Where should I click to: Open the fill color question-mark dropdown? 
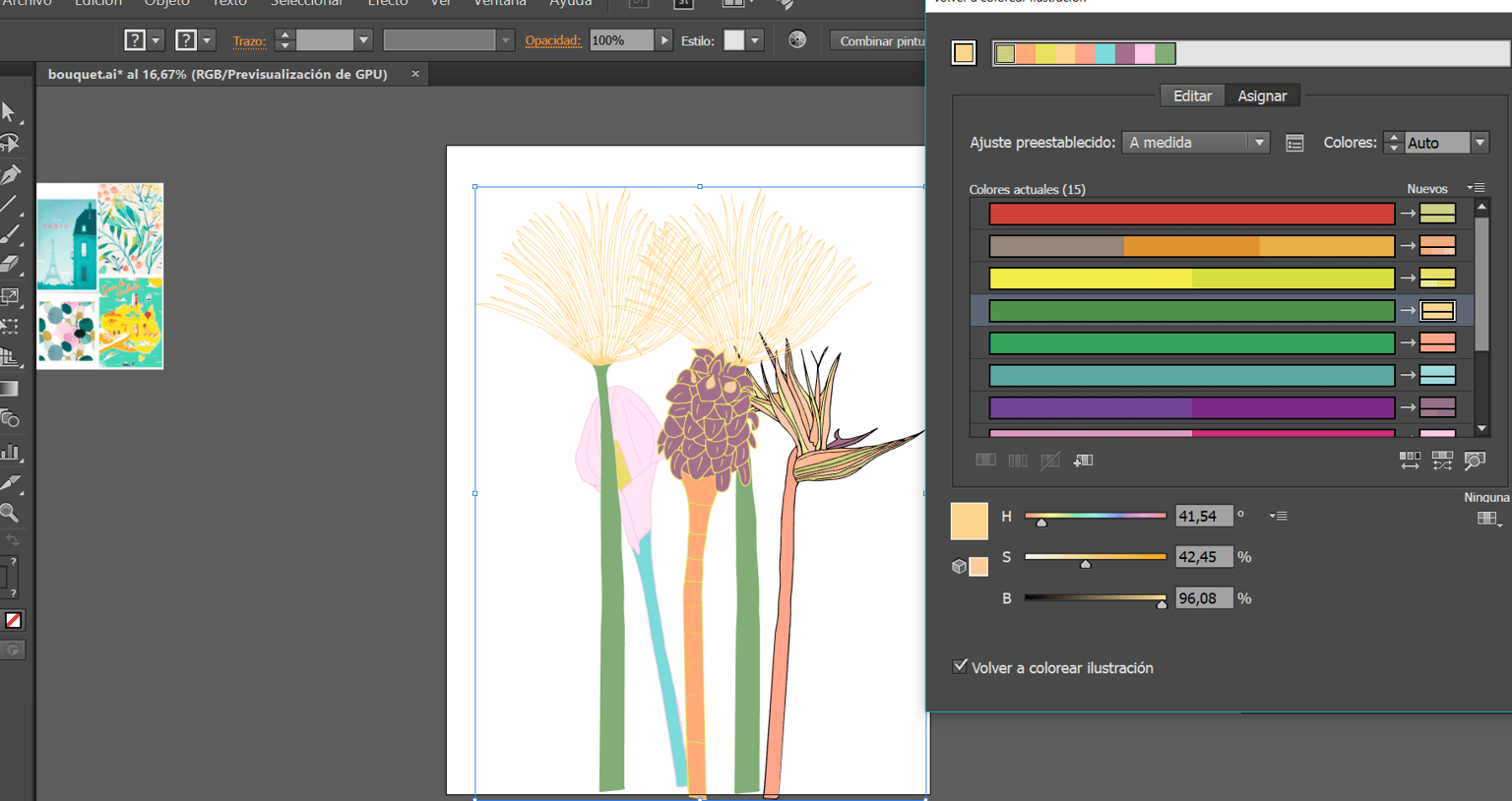[156, 40]
